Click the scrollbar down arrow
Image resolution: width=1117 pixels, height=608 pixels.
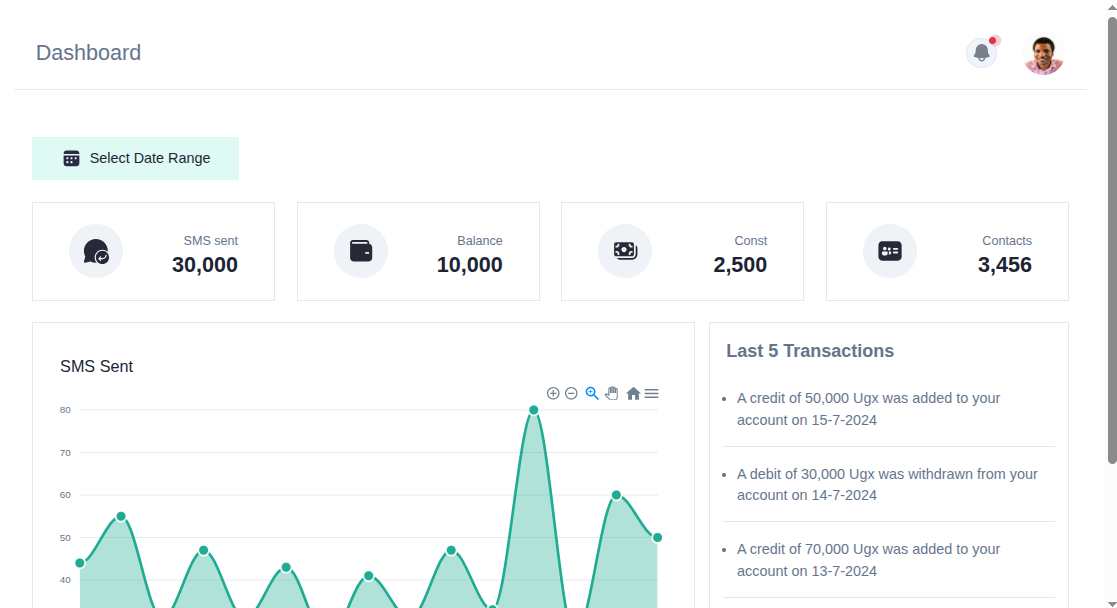1112,603
